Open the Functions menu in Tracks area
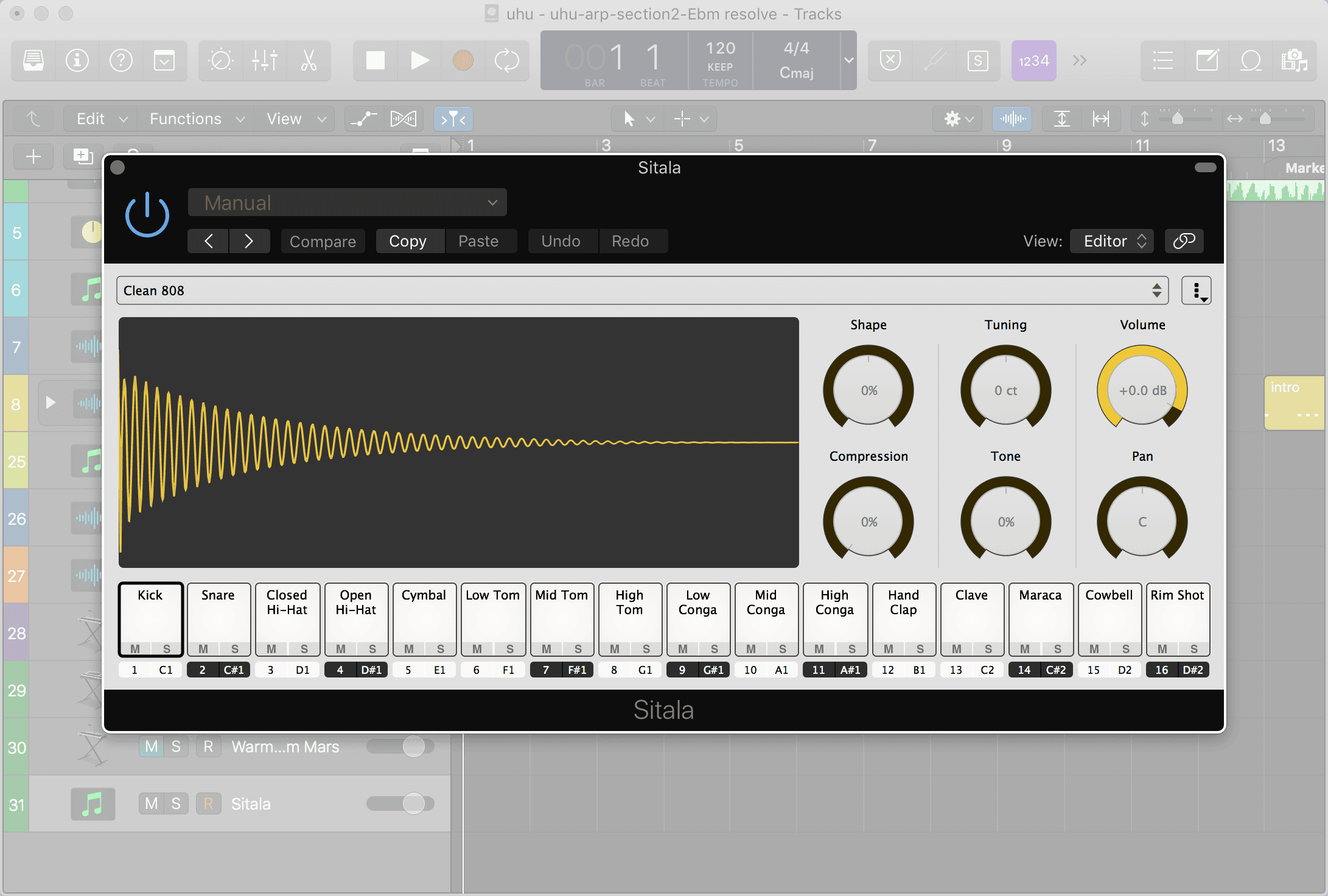This screenshot has height=896, width=1328. click(x=196, y=119)
